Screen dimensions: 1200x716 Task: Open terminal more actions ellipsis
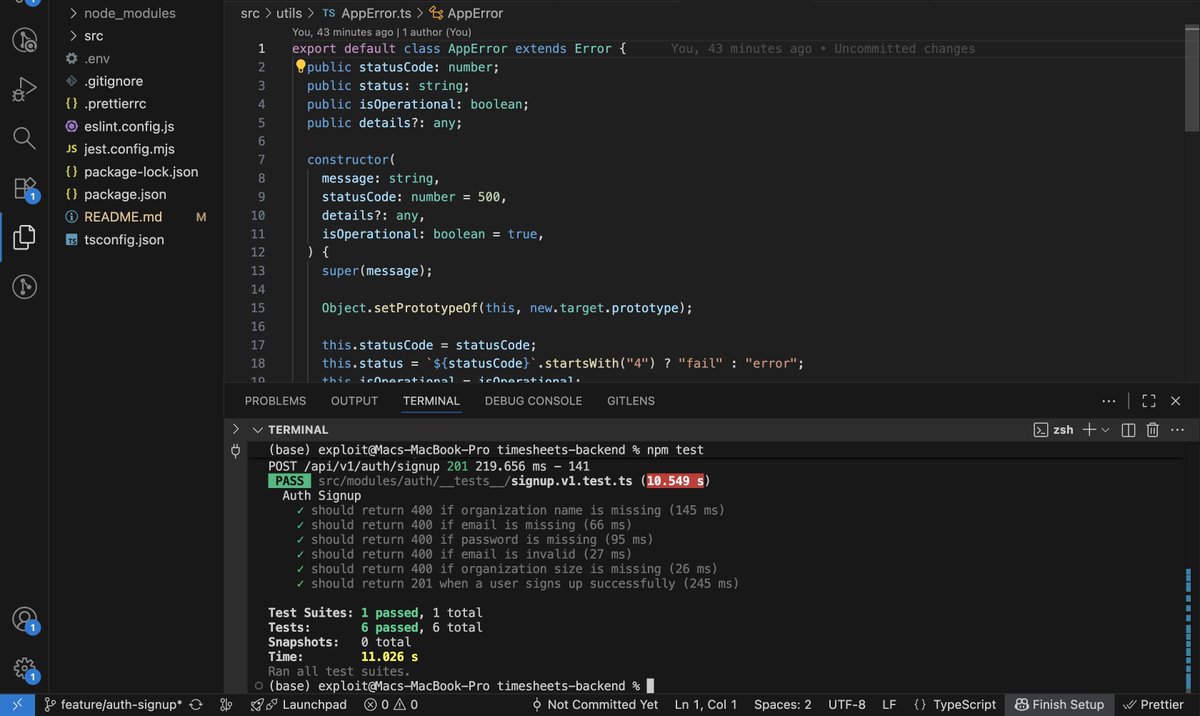[1178, 430]
